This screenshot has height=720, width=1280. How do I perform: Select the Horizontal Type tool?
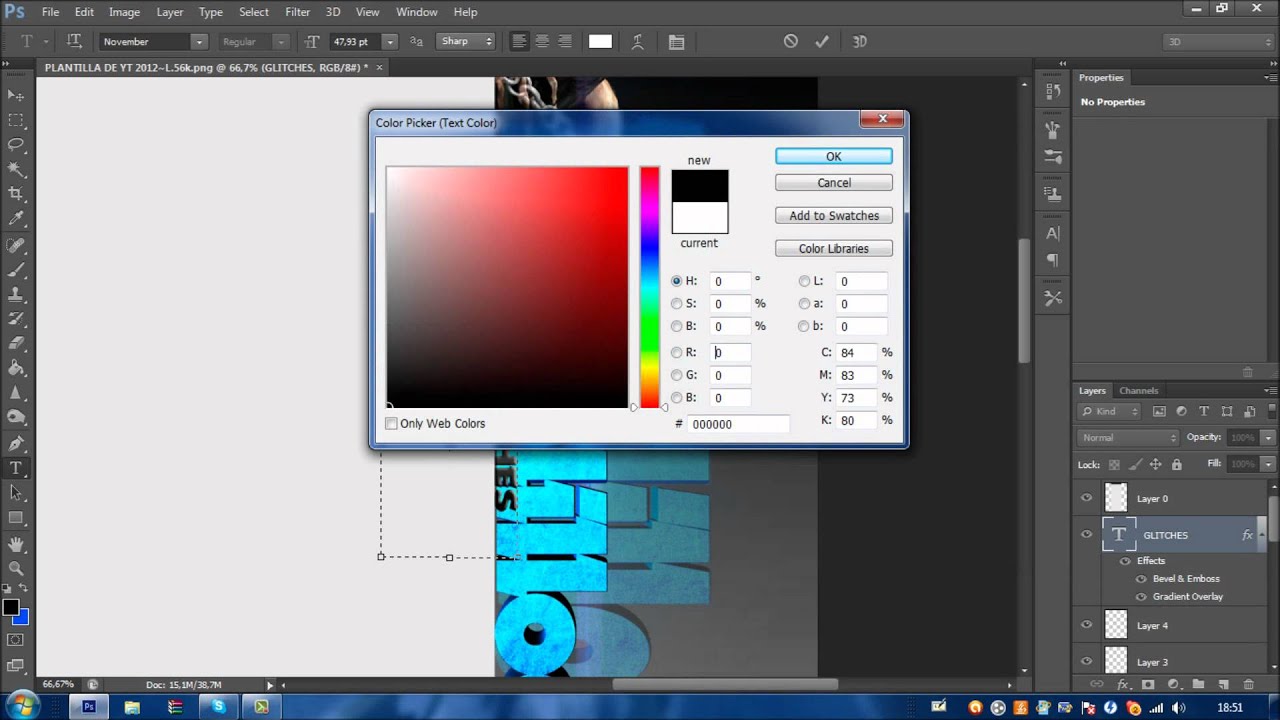coord(16,468)
